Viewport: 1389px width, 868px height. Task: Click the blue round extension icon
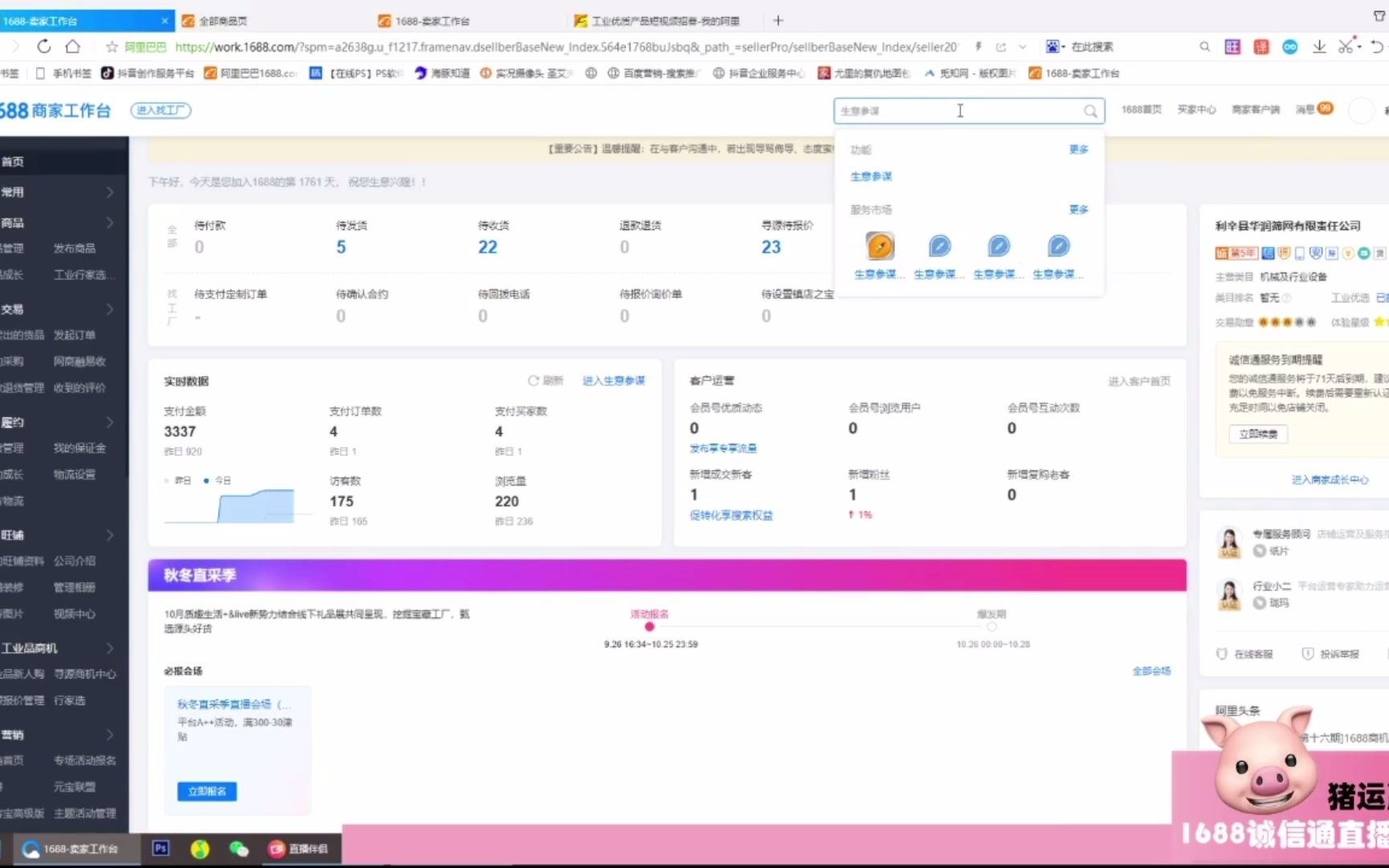pos(1289,47)
